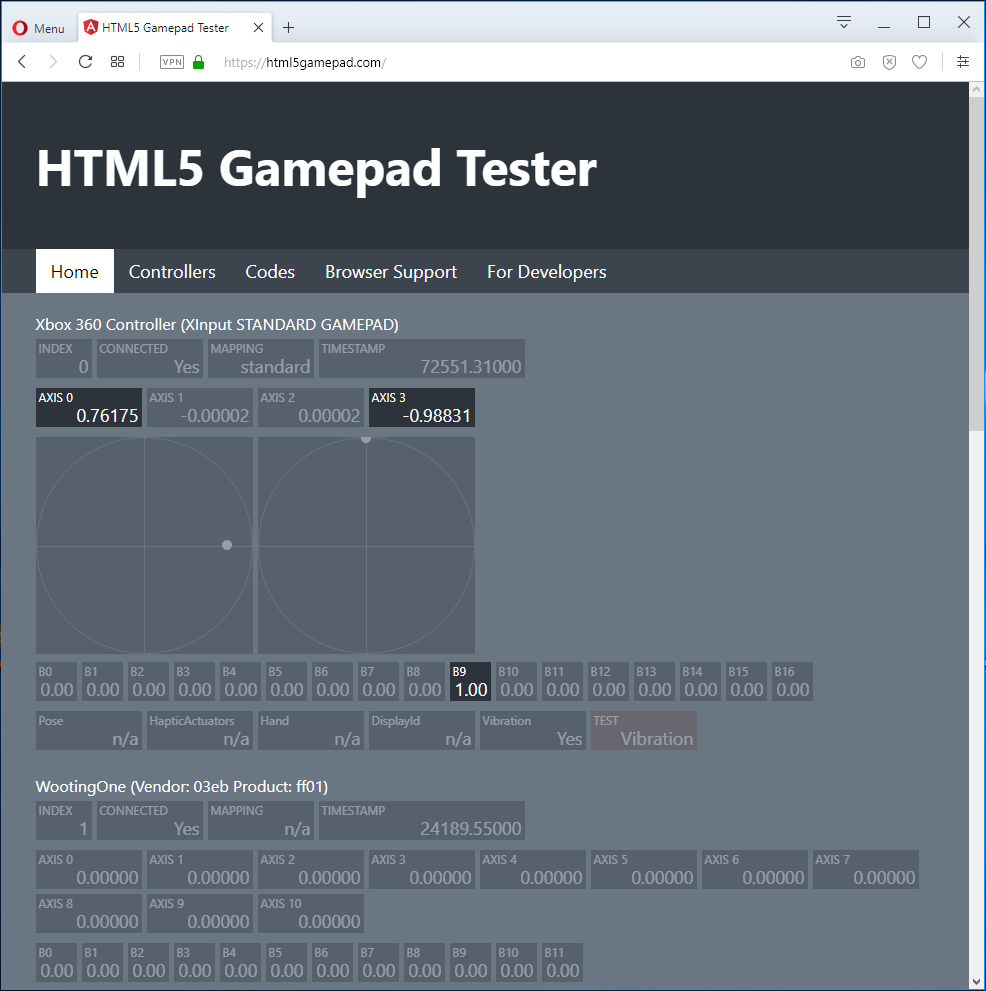The height and width of the screenshot is (991, 986).
Task: Click the WootingOne AXIS 10 cell
Action: tap(310, 913)
